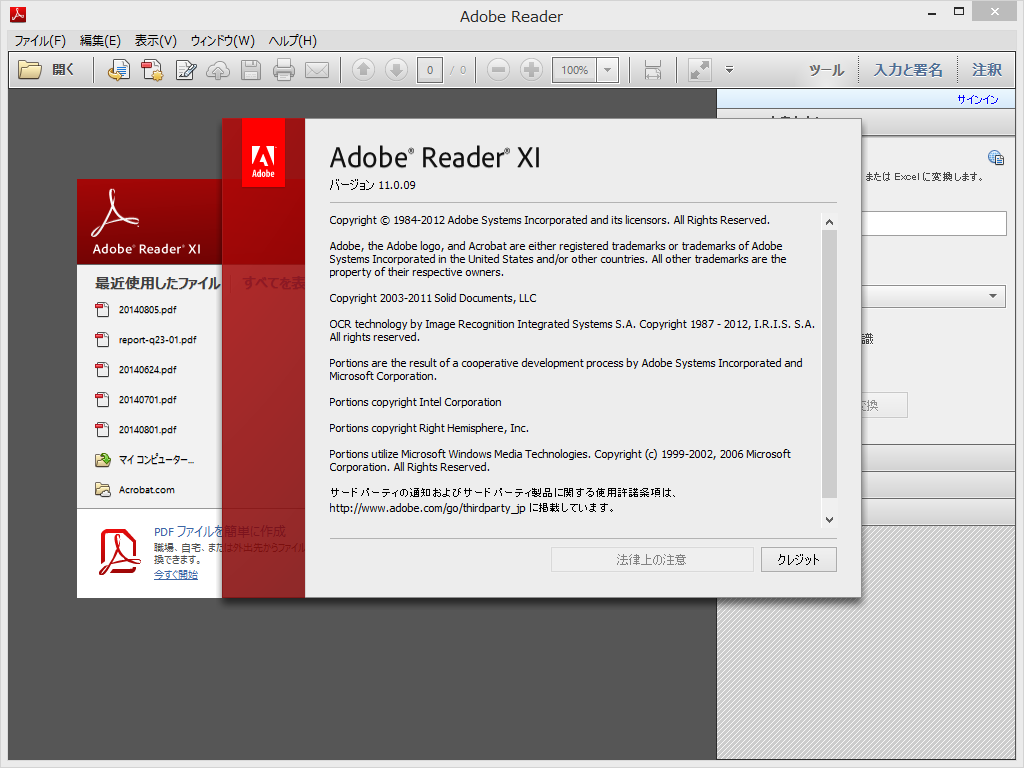Expand the toolbar overflow chevron
The height and width of the screenshot is (768, 1024).
[729, 70]
